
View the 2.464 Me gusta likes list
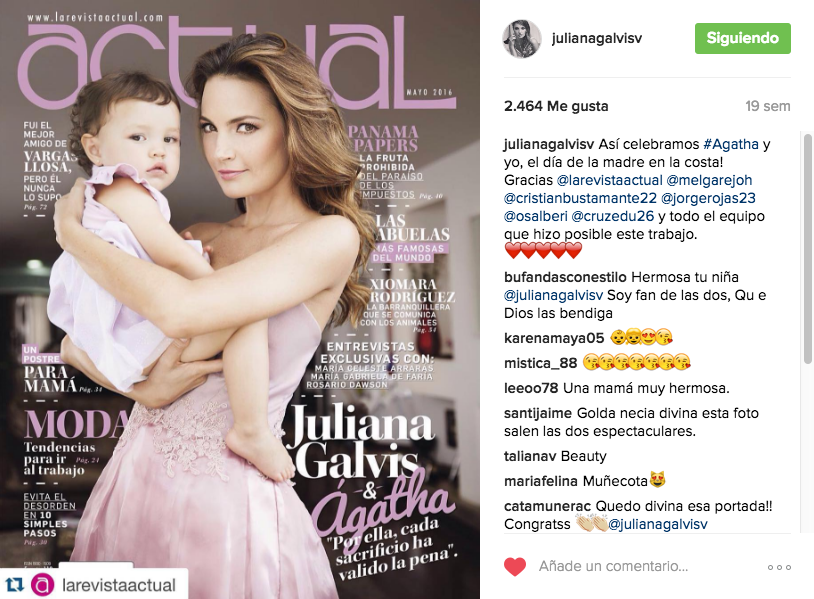tap(556, 106)
